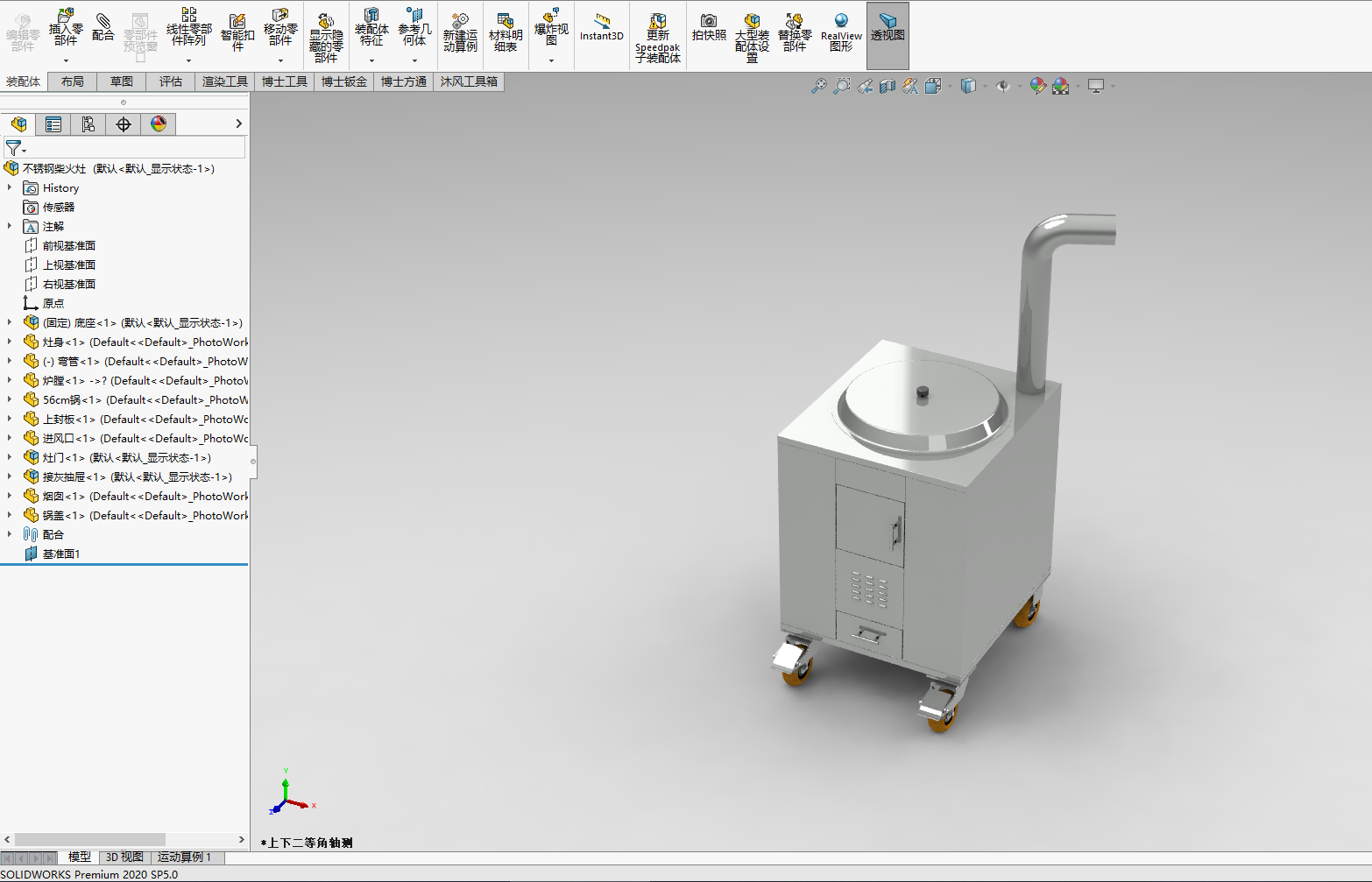Activate the Section View icon

point(888,86)
